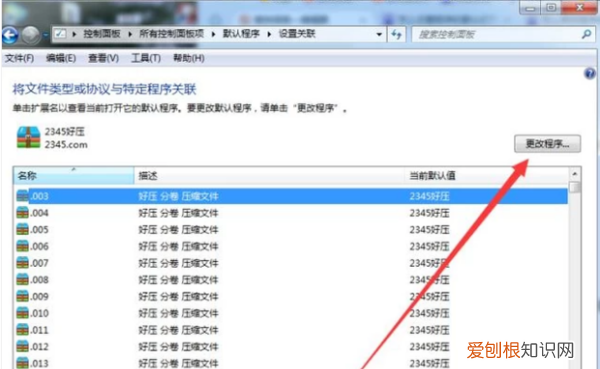
Task: Open the 查看(V) menu
Action: coord(103,58)
